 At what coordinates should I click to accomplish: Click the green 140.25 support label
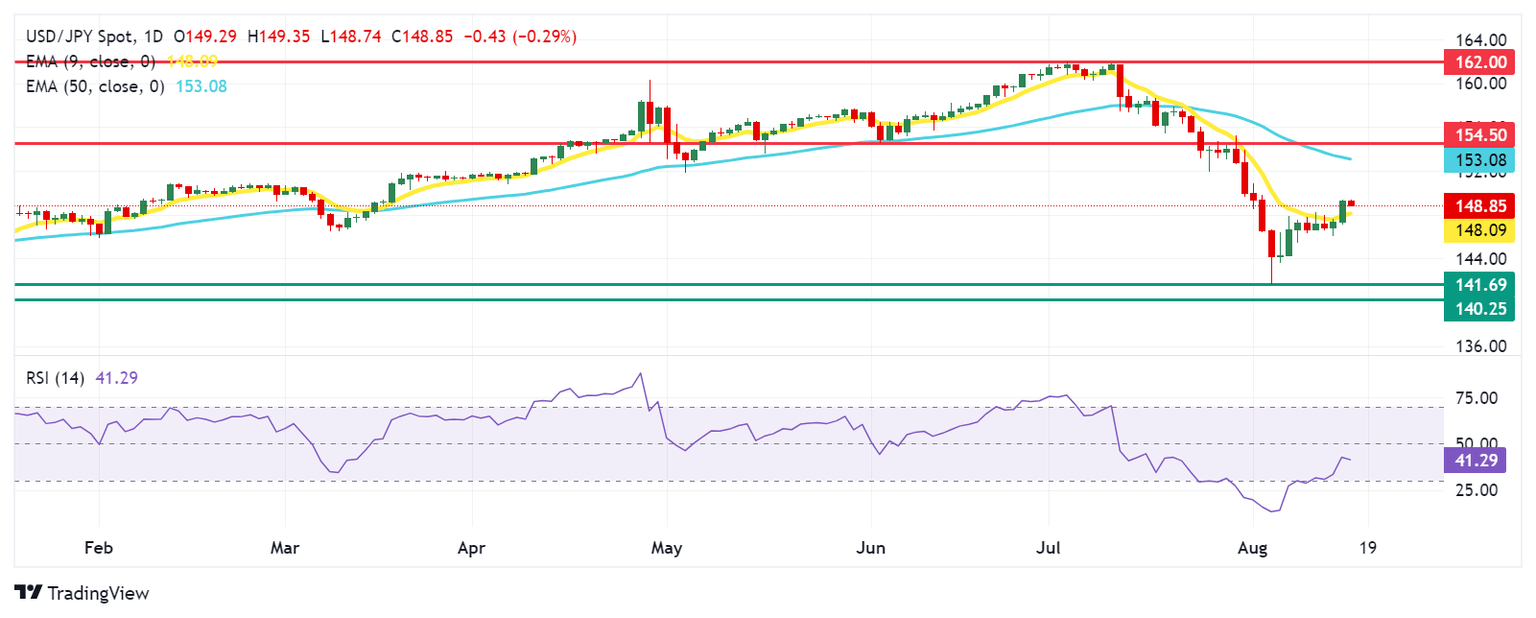pos(1479,310)
